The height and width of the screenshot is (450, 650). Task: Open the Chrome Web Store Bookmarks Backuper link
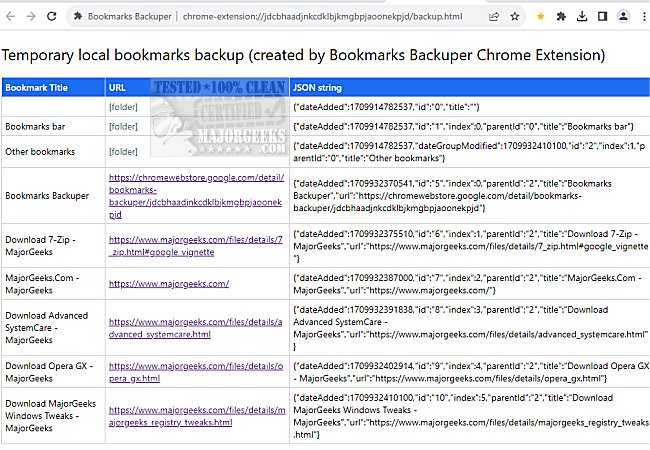[196, 195]
